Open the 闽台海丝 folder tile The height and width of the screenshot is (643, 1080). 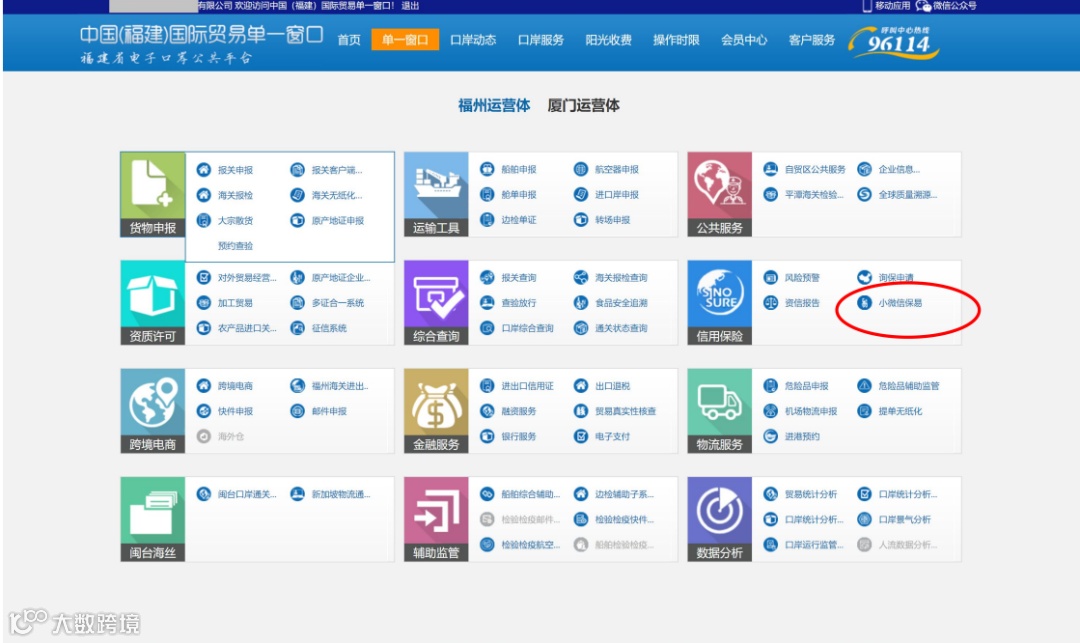153,518
